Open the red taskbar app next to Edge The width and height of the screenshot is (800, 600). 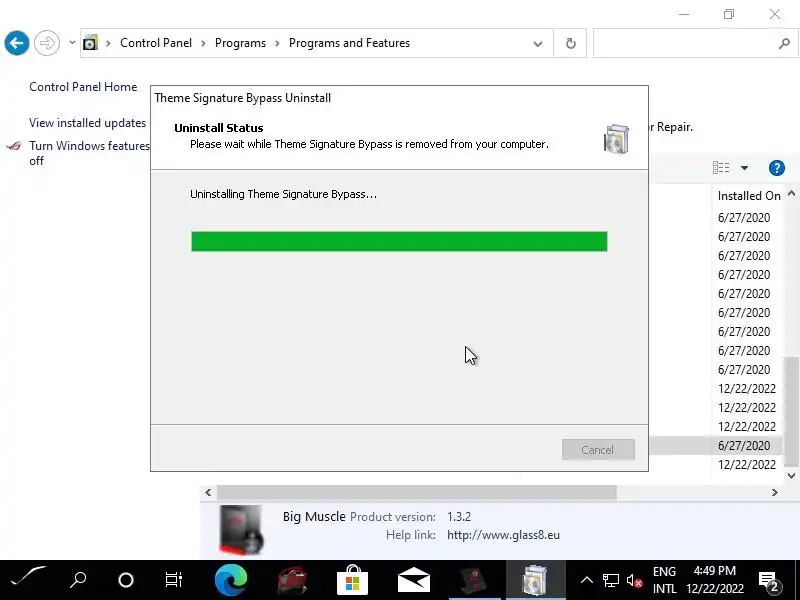tap(292, 580)
